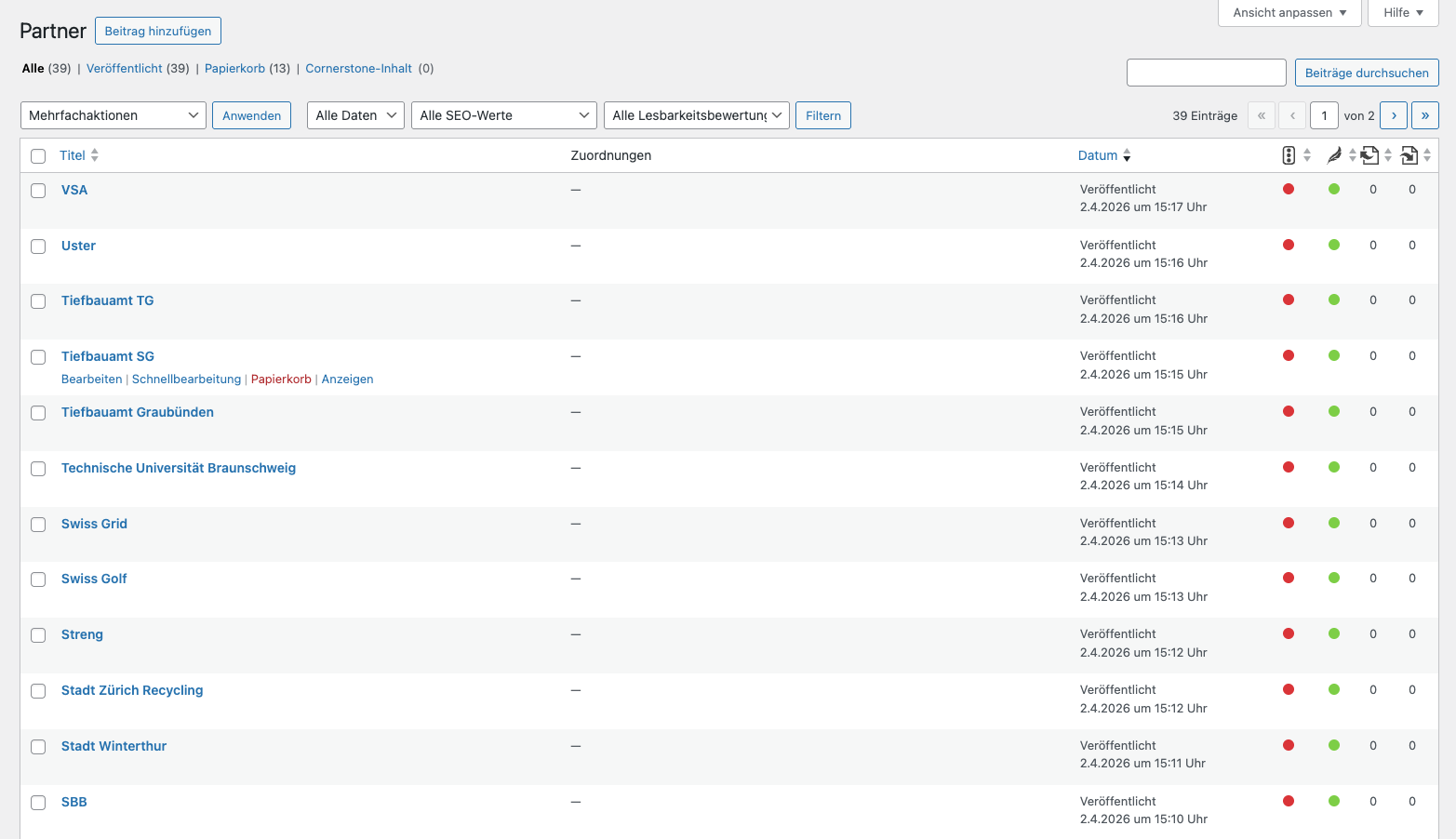The image size is (1456, 839).
Task: Open the Swiss Golf post
Action: 94,579
